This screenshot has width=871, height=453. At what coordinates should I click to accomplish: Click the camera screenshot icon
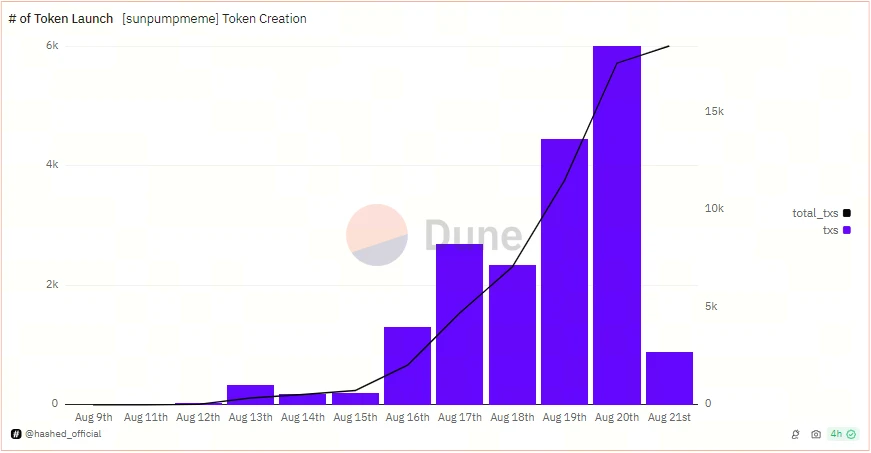click(815, 434)
